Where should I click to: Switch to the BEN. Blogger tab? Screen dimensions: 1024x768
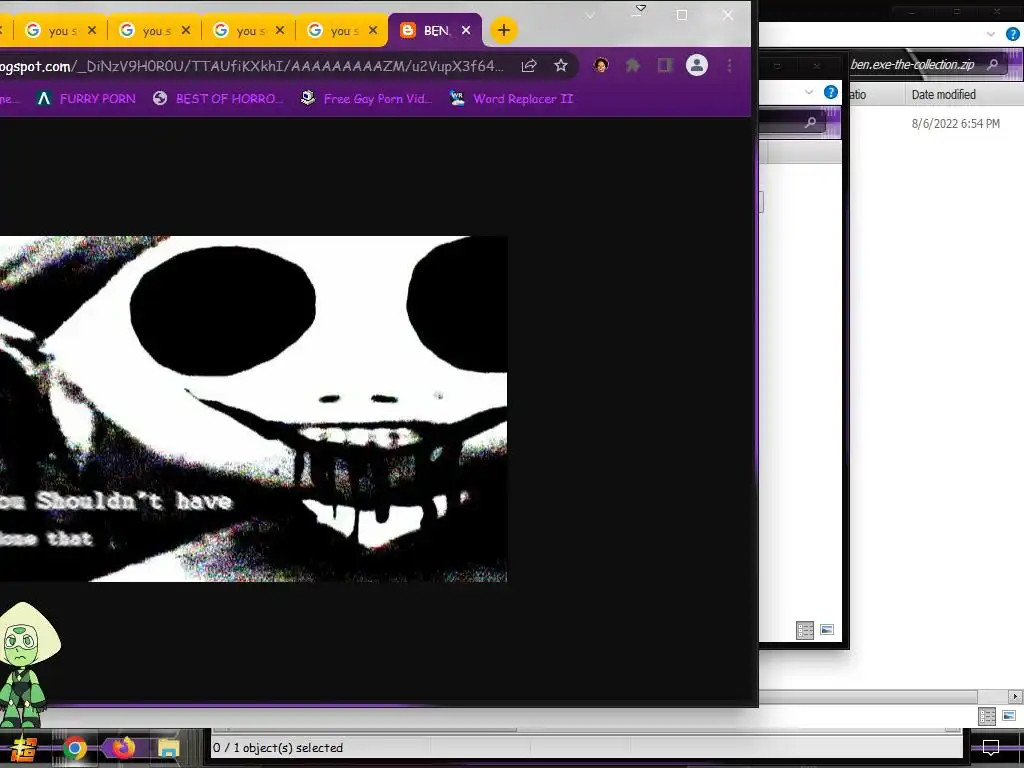[436, 31]
